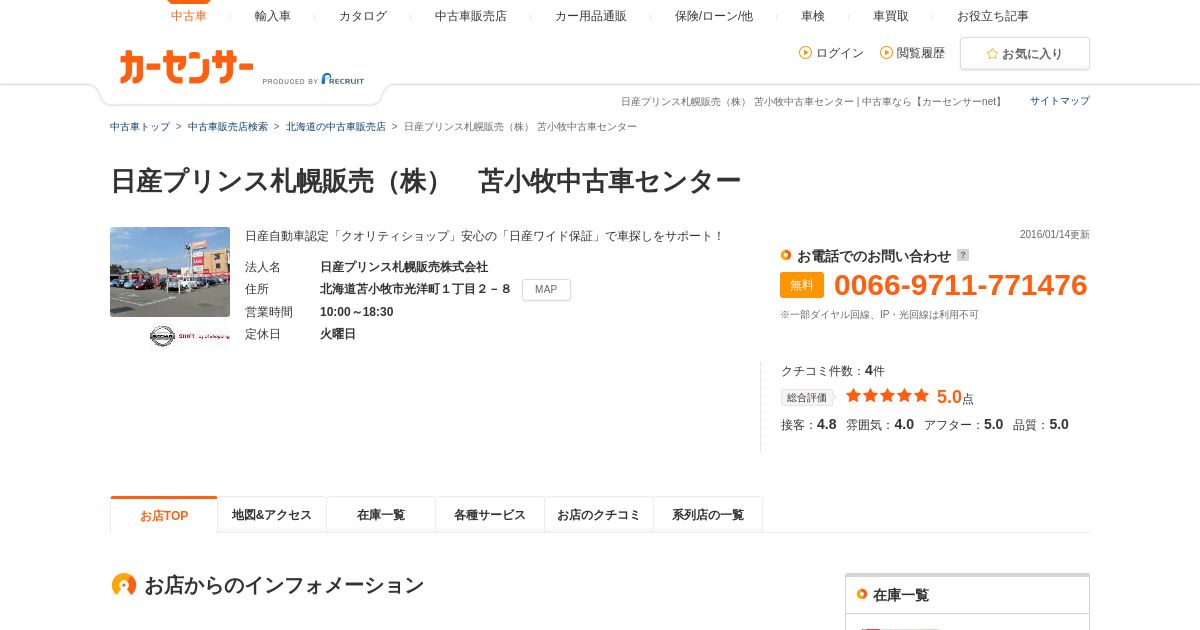Click the help question mark icon
This screenshot has width=1200, height=630.
click(963, 255)
